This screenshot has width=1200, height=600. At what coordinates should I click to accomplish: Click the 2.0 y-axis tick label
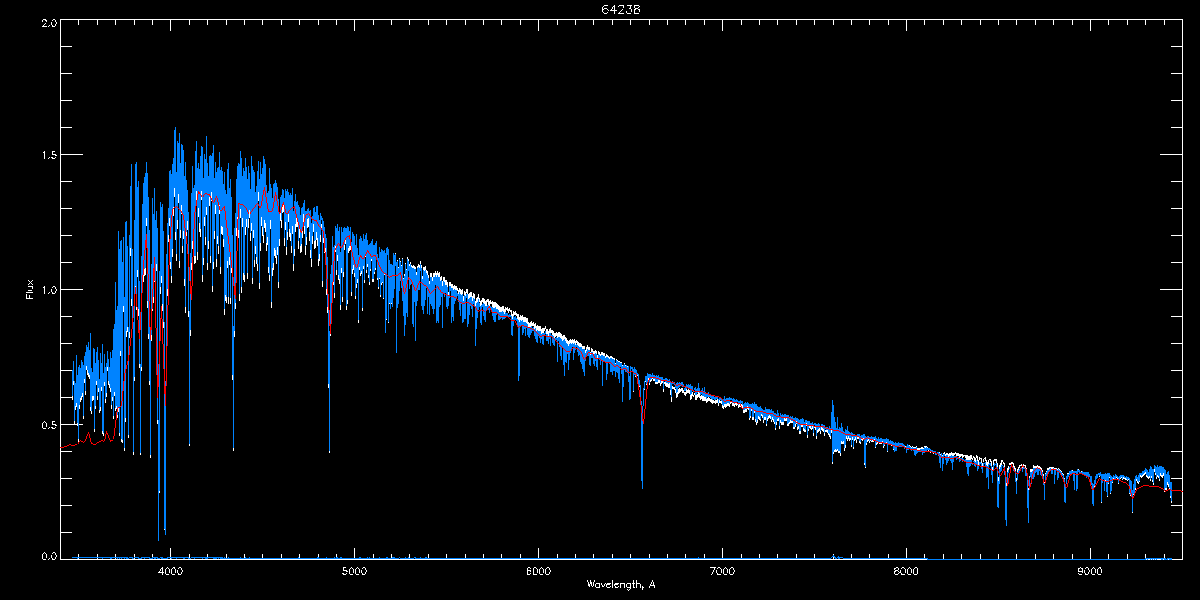pos(47,22)
